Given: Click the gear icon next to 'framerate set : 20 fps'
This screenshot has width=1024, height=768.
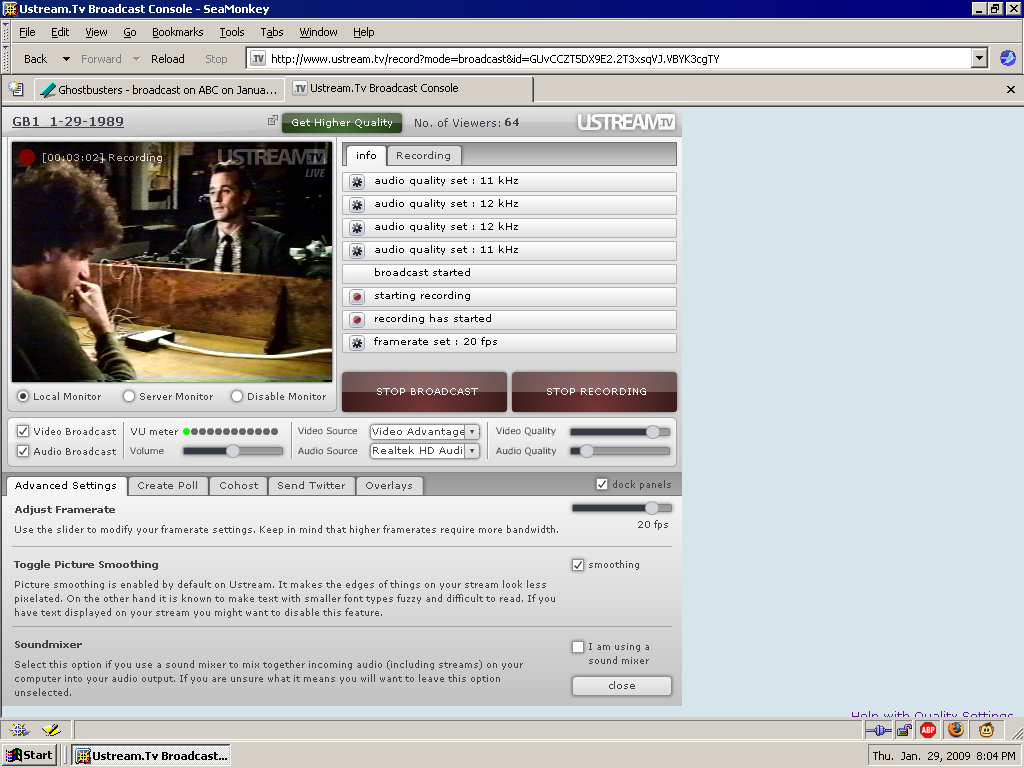Looking at the screenshot, I should coord(357,342).
